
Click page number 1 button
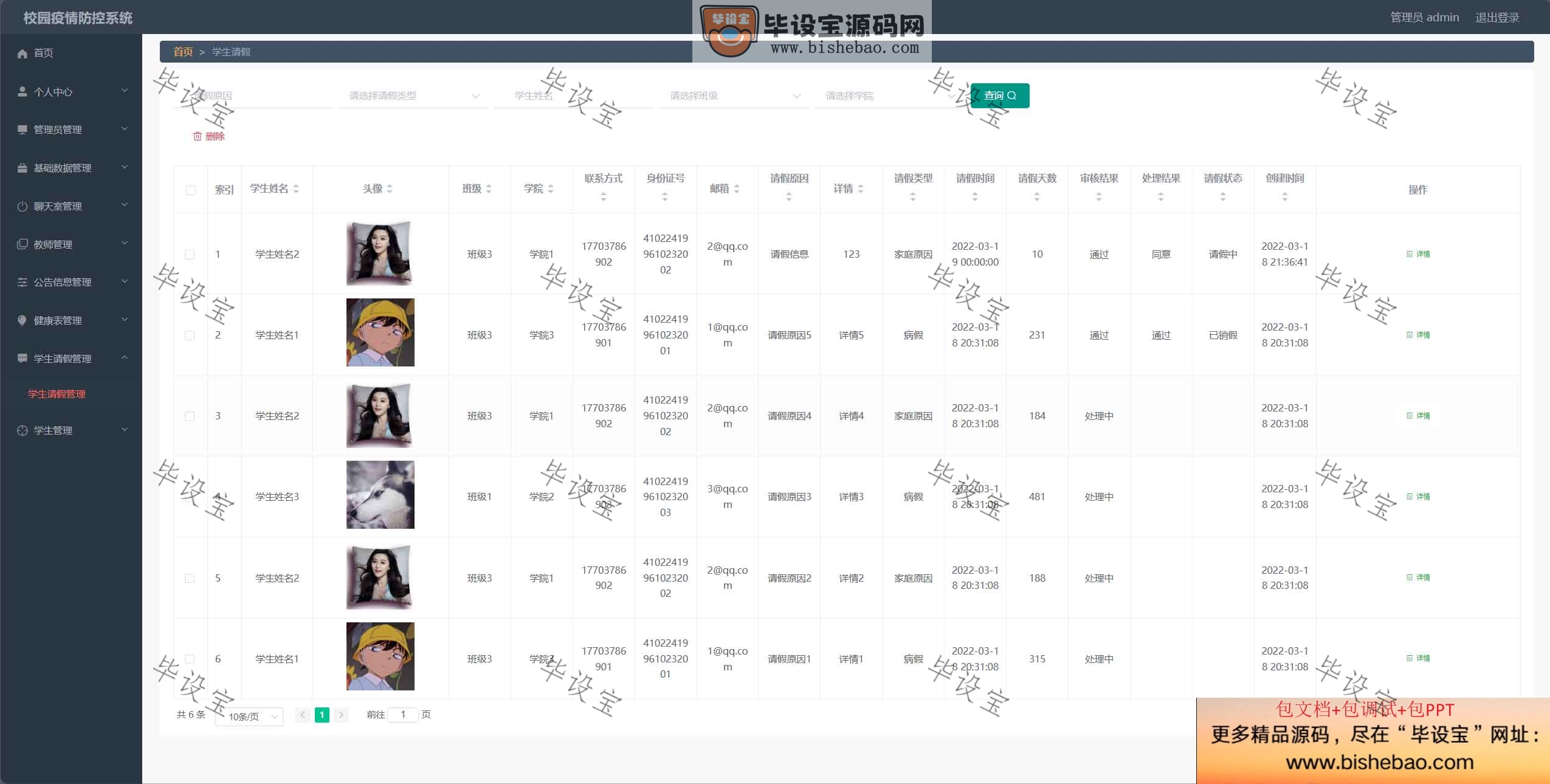pyautogui.click(x=322, y=715)
